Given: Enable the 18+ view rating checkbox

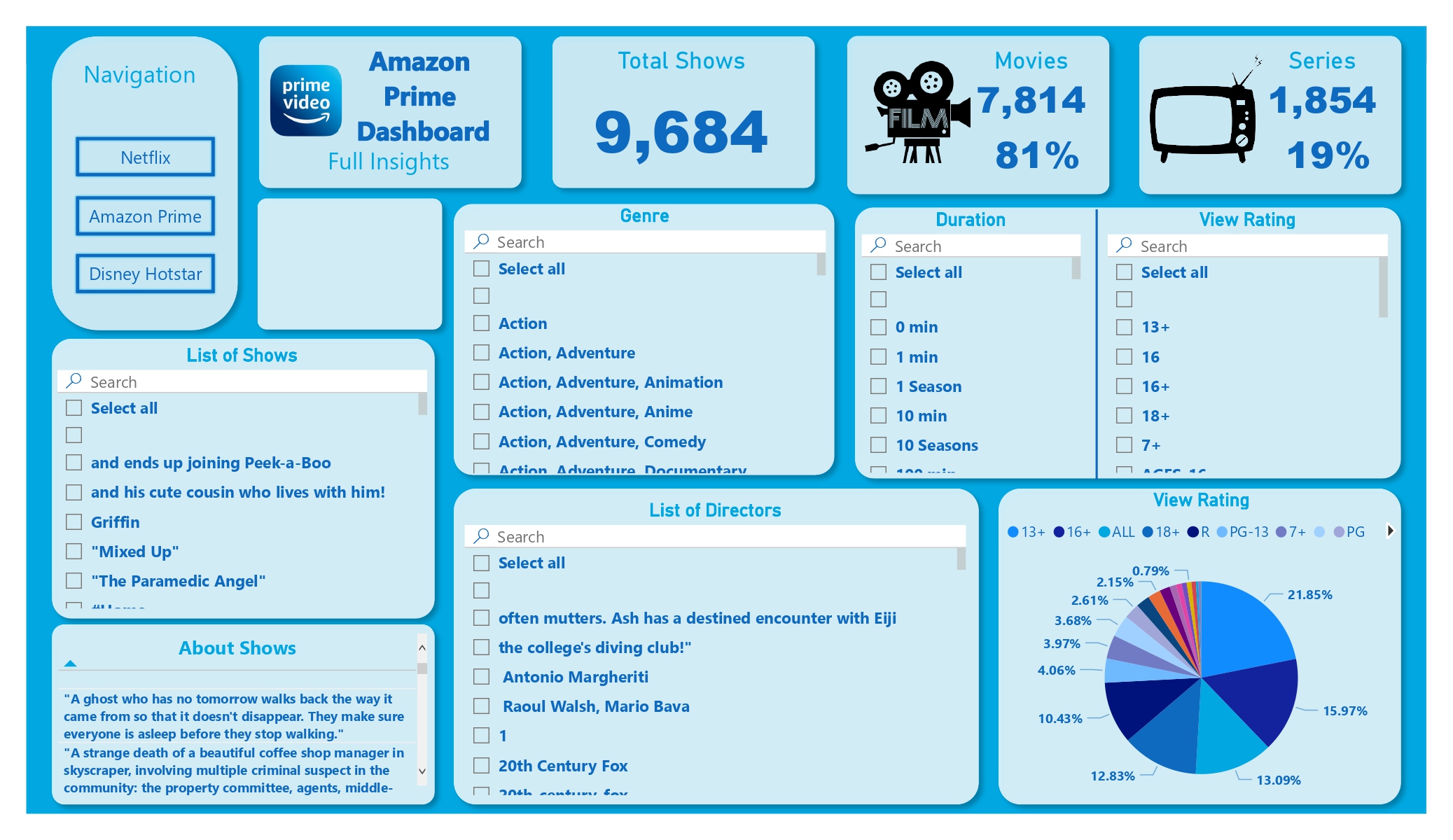Looking at the screenshot, I should 1124,416.
